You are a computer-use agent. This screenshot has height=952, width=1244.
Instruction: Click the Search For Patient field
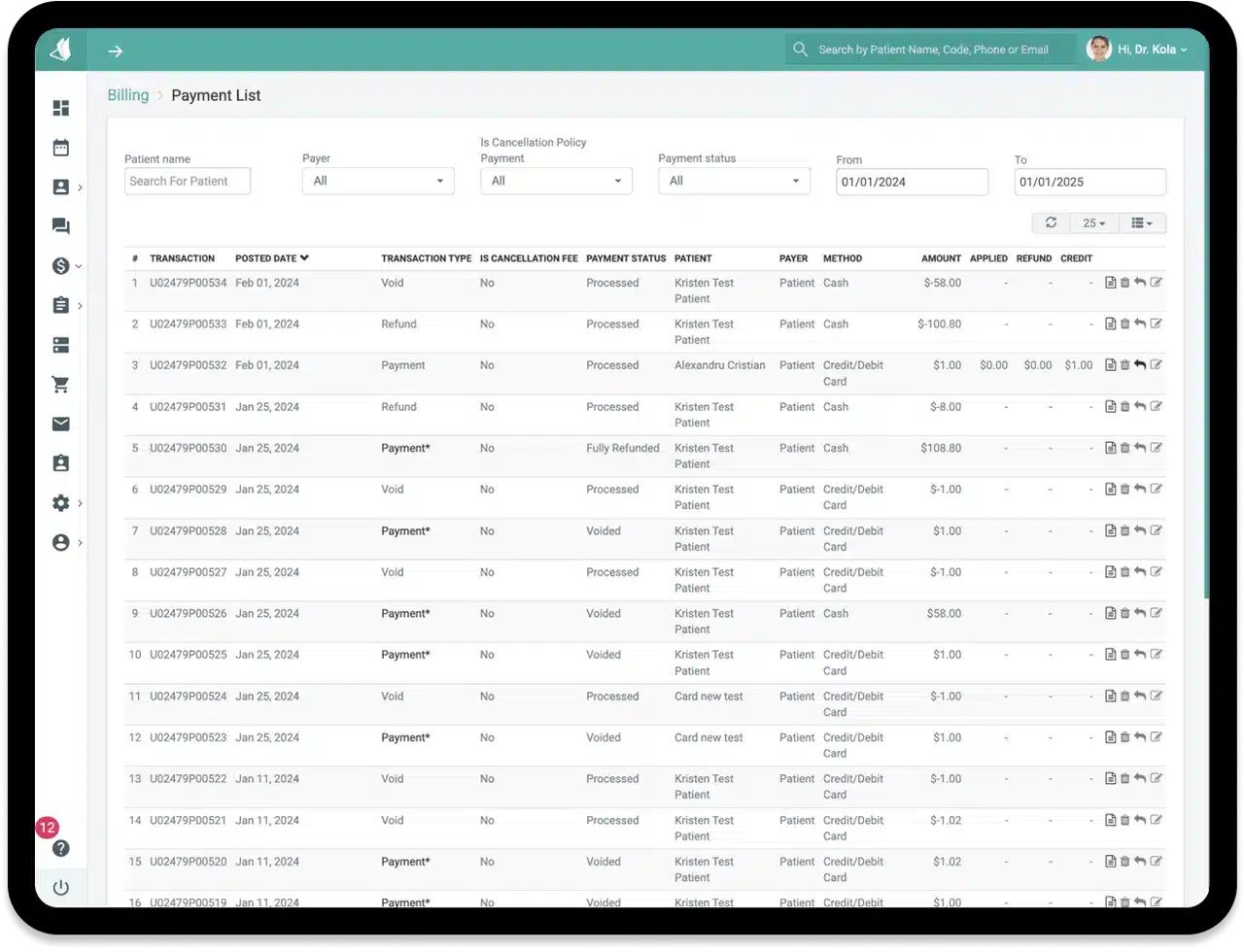pos(188,181)
